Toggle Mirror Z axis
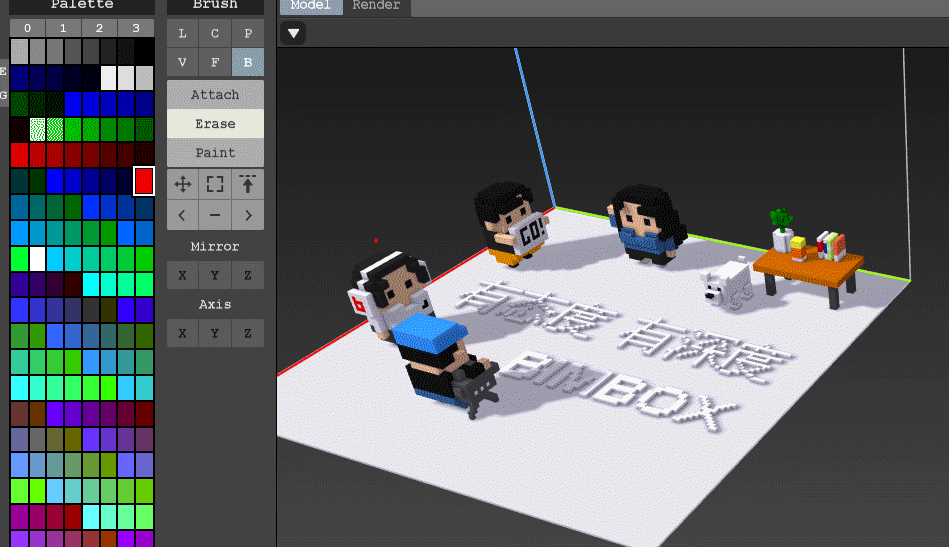This screenshot has height=547, width=949. tap(248, 275)
